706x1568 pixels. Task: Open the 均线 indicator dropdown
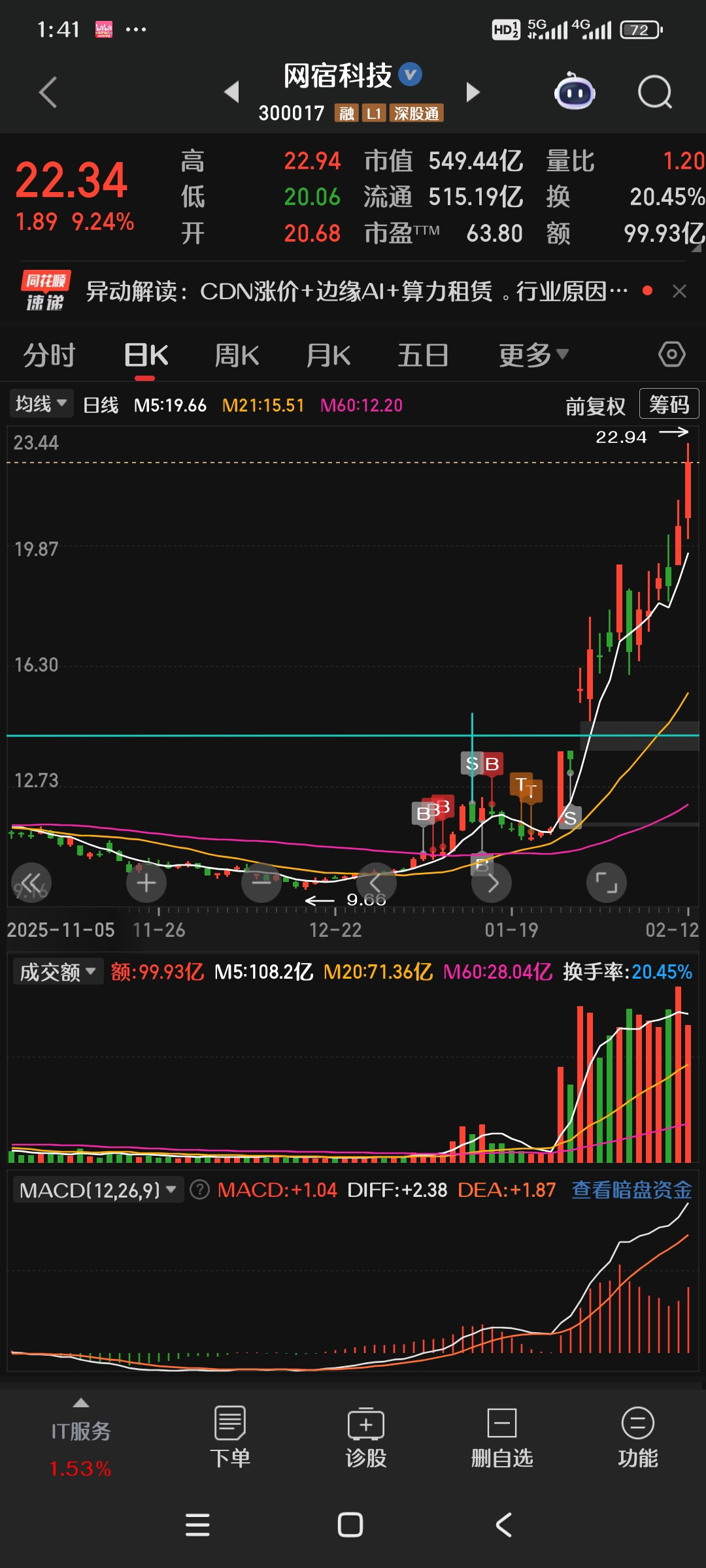click(x=41, y=404)
